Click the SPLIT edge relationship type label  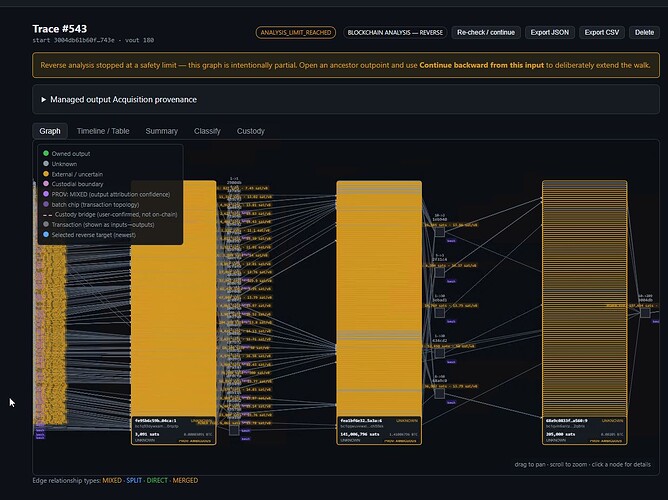tap(134, 480)
